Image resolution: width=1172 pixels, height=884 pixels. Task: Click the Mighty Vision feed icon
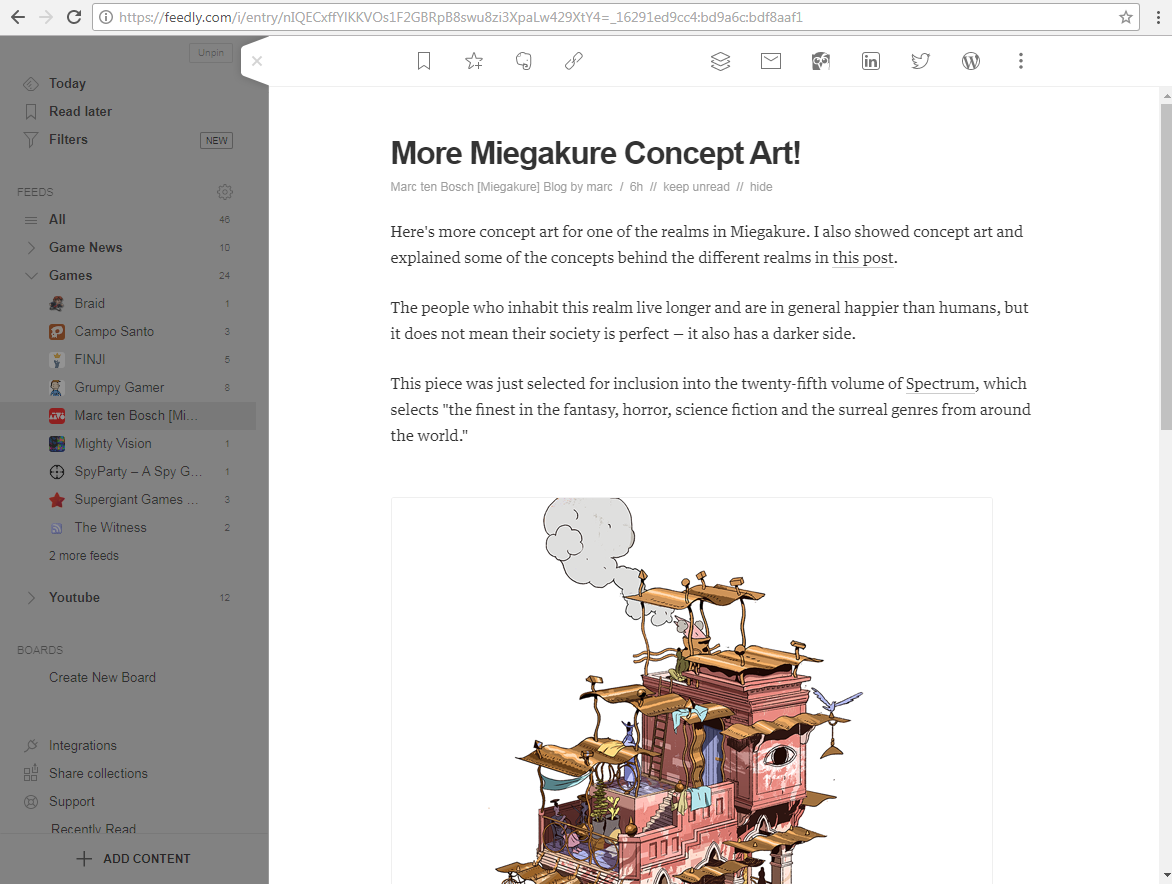[57, 444]
